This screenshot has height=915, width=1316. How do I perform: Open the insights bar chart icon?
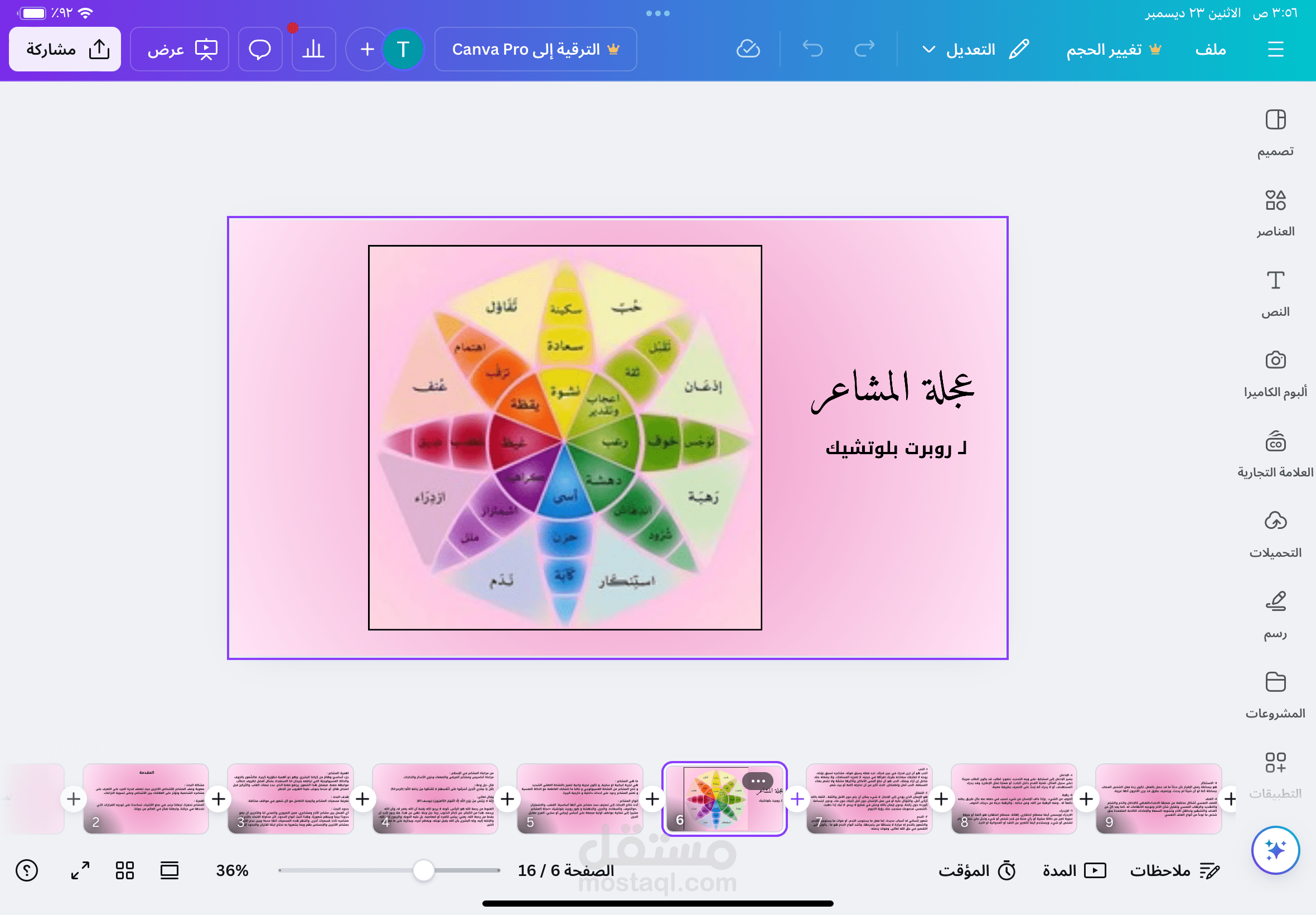click(313, 49)
